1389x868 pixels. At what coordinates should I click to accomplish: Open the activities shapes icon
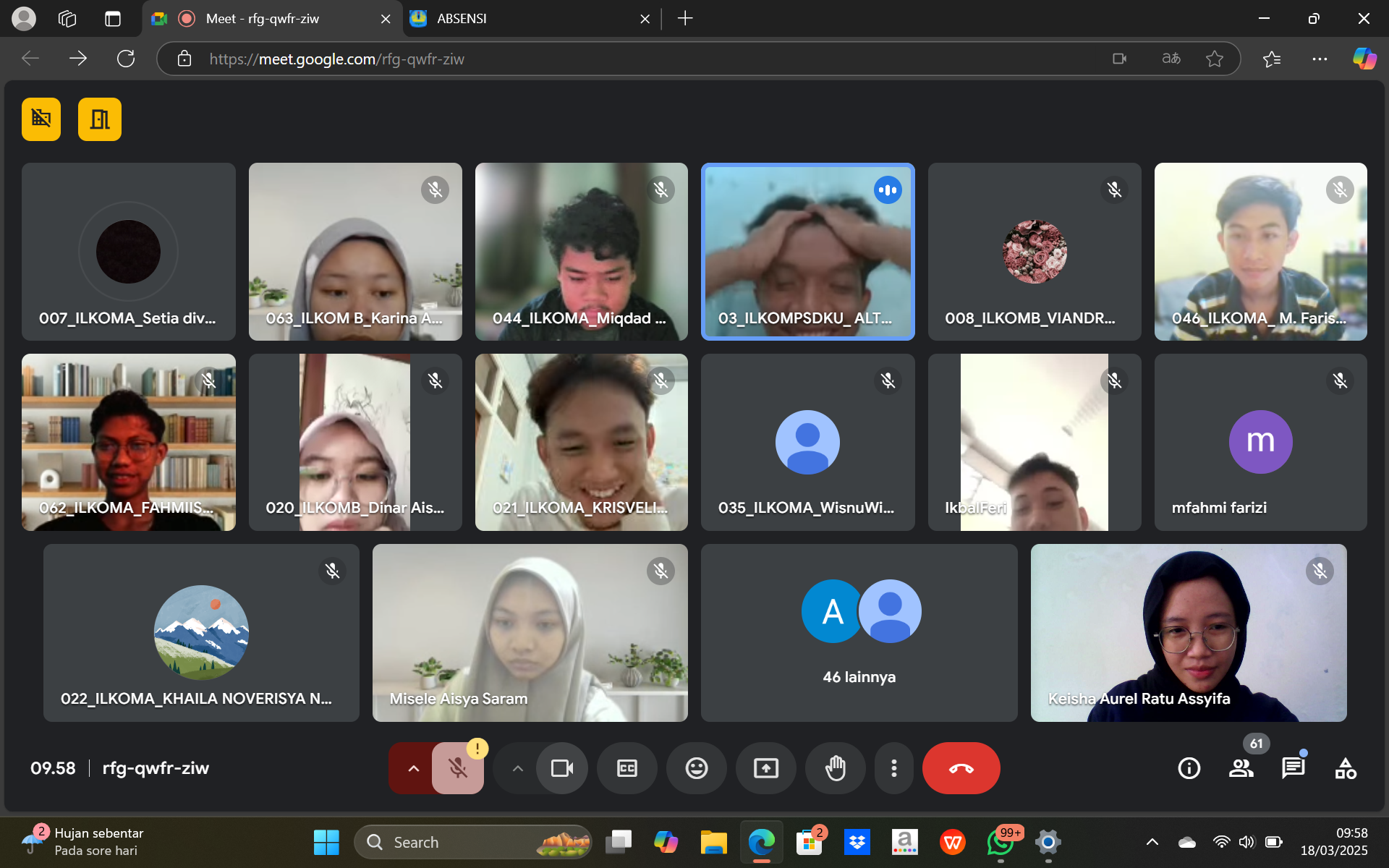click(1346, 768)
